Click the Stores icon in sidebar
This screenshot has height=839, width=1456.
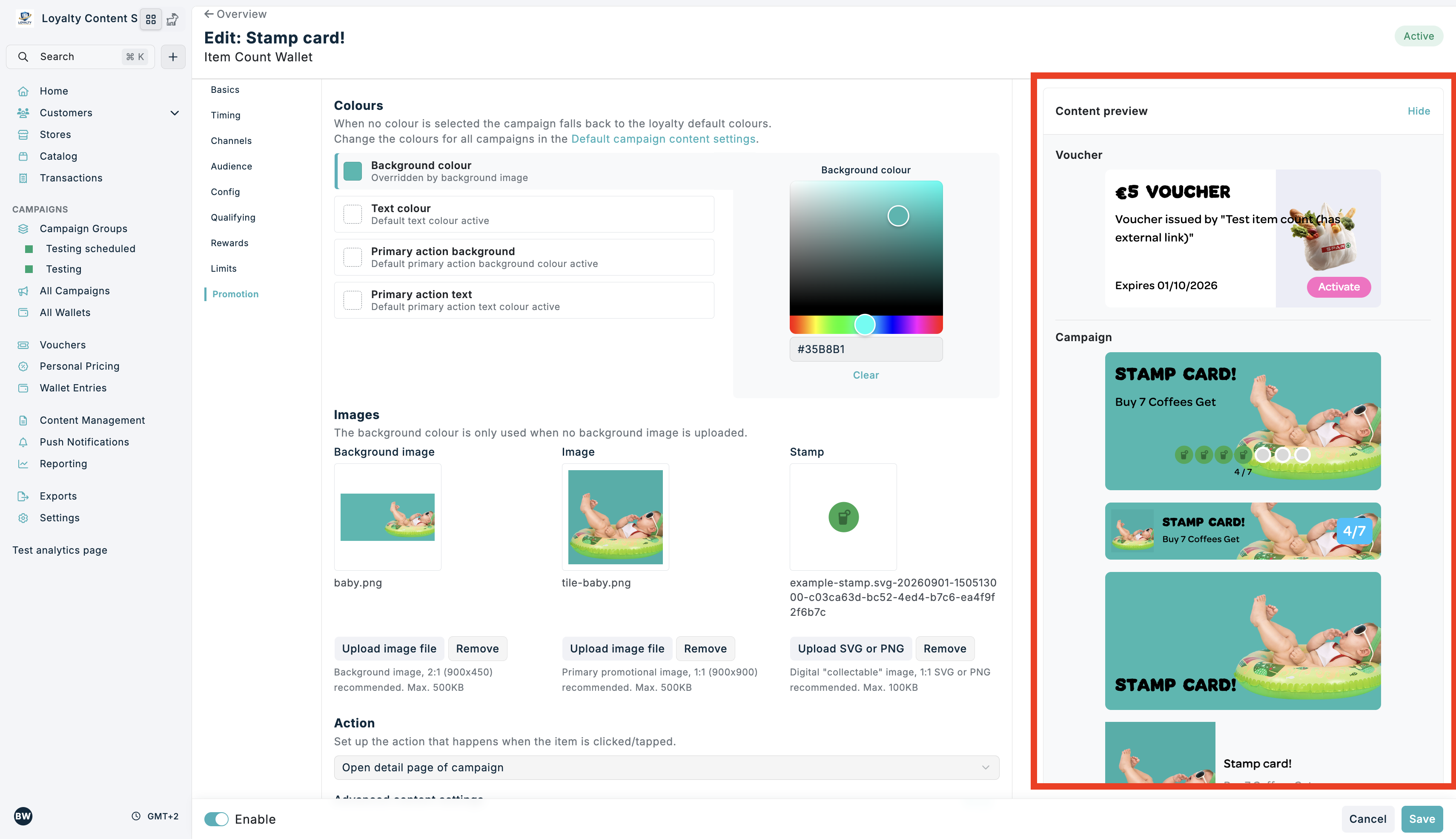(23, 134)
